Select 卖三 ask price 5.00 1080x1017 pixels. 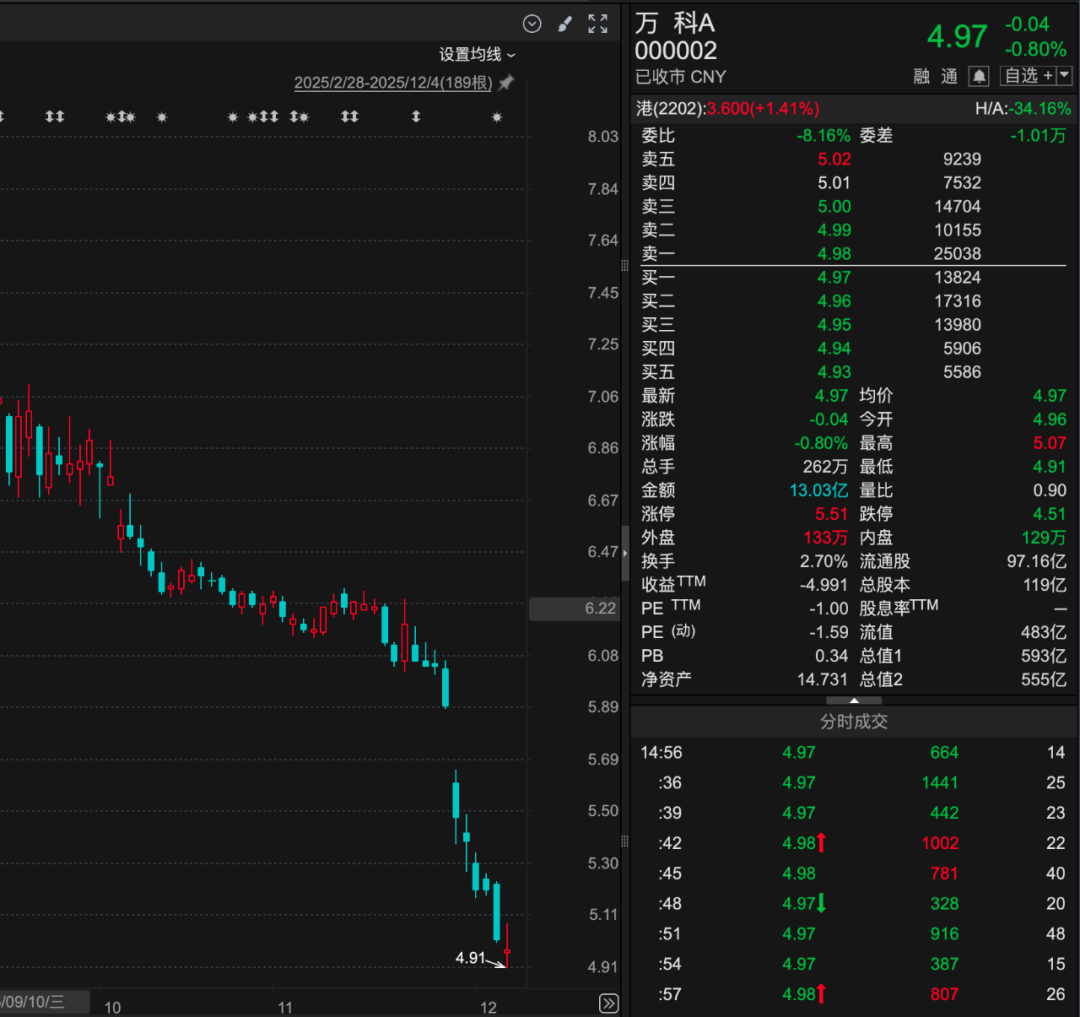834,207
